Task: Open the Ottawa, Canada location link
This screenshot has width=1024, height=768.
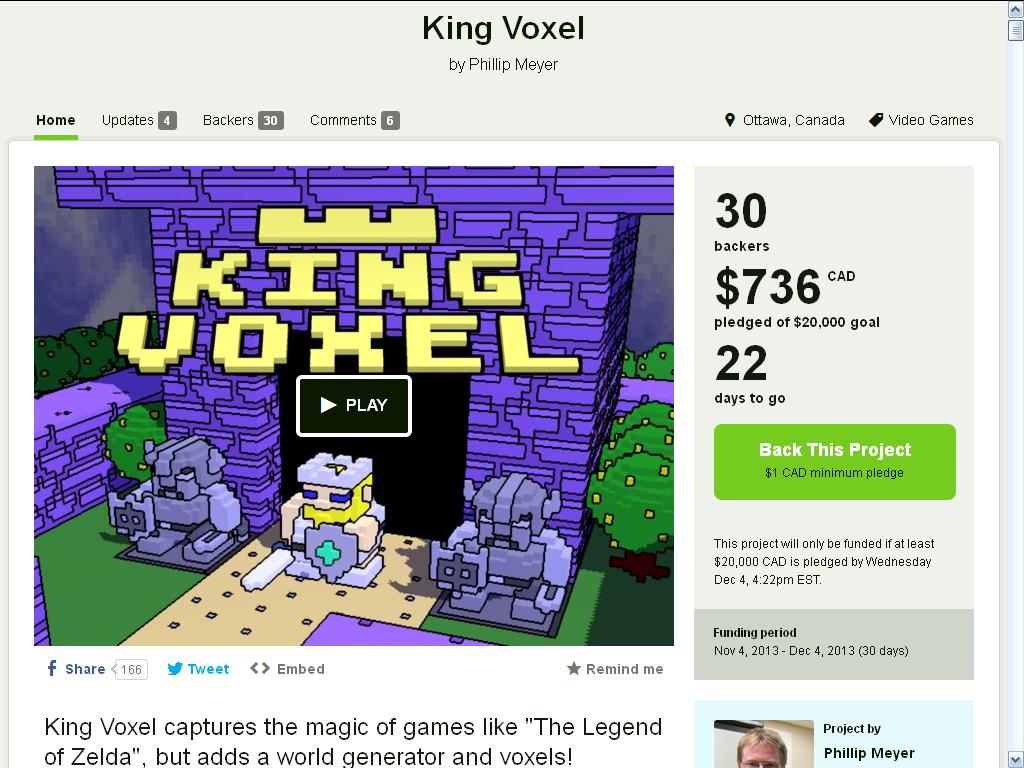Action: (x=793, y=120)
